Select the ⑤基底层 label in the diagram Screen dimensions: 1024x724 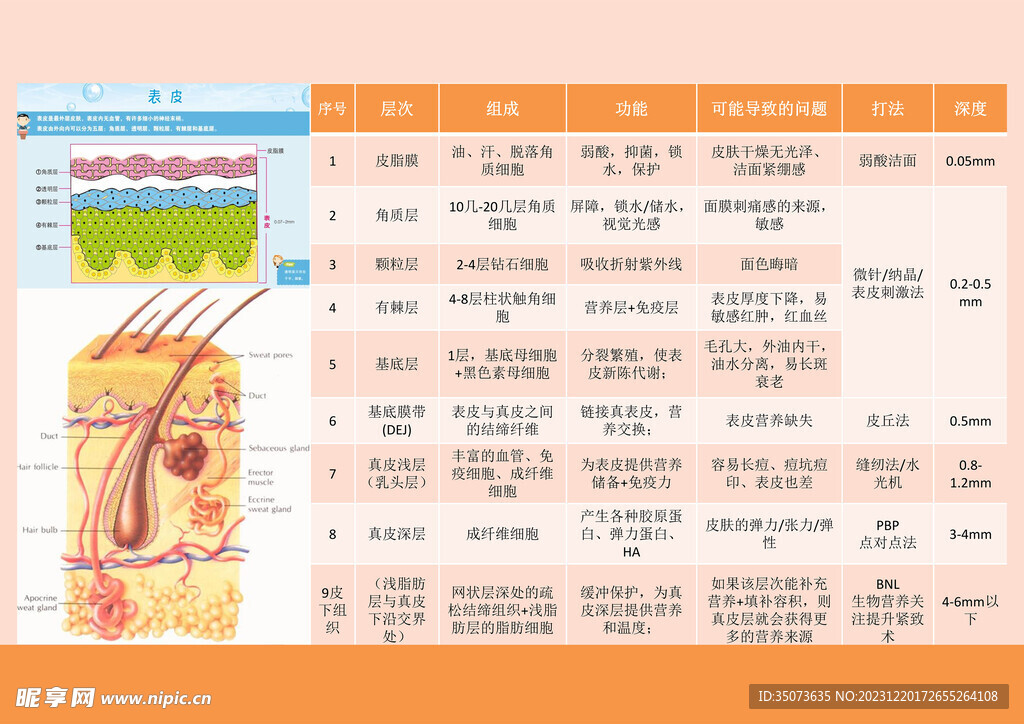click(47, 247)
